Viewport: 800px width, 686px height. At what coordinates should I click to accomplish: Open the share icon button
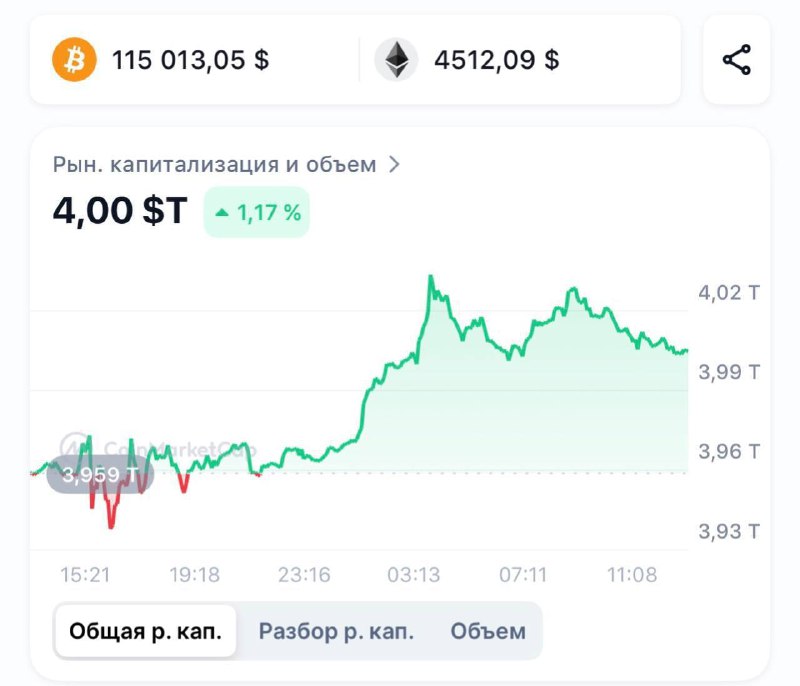point(736,60)
